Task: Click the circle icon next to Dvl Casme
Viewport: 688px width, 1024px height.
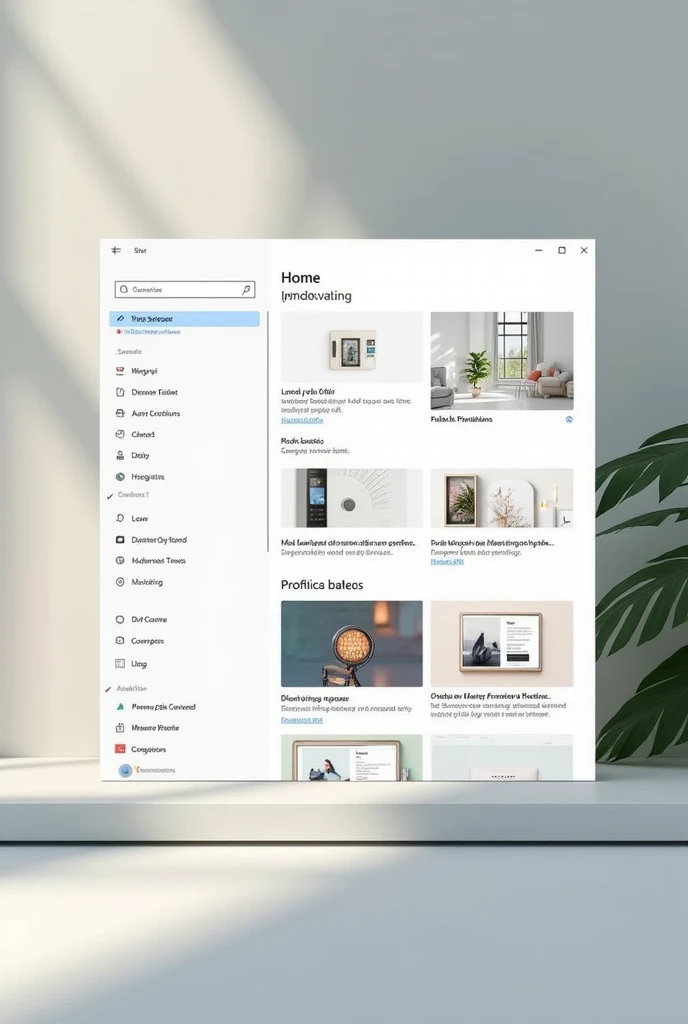Action: [120, 619]
